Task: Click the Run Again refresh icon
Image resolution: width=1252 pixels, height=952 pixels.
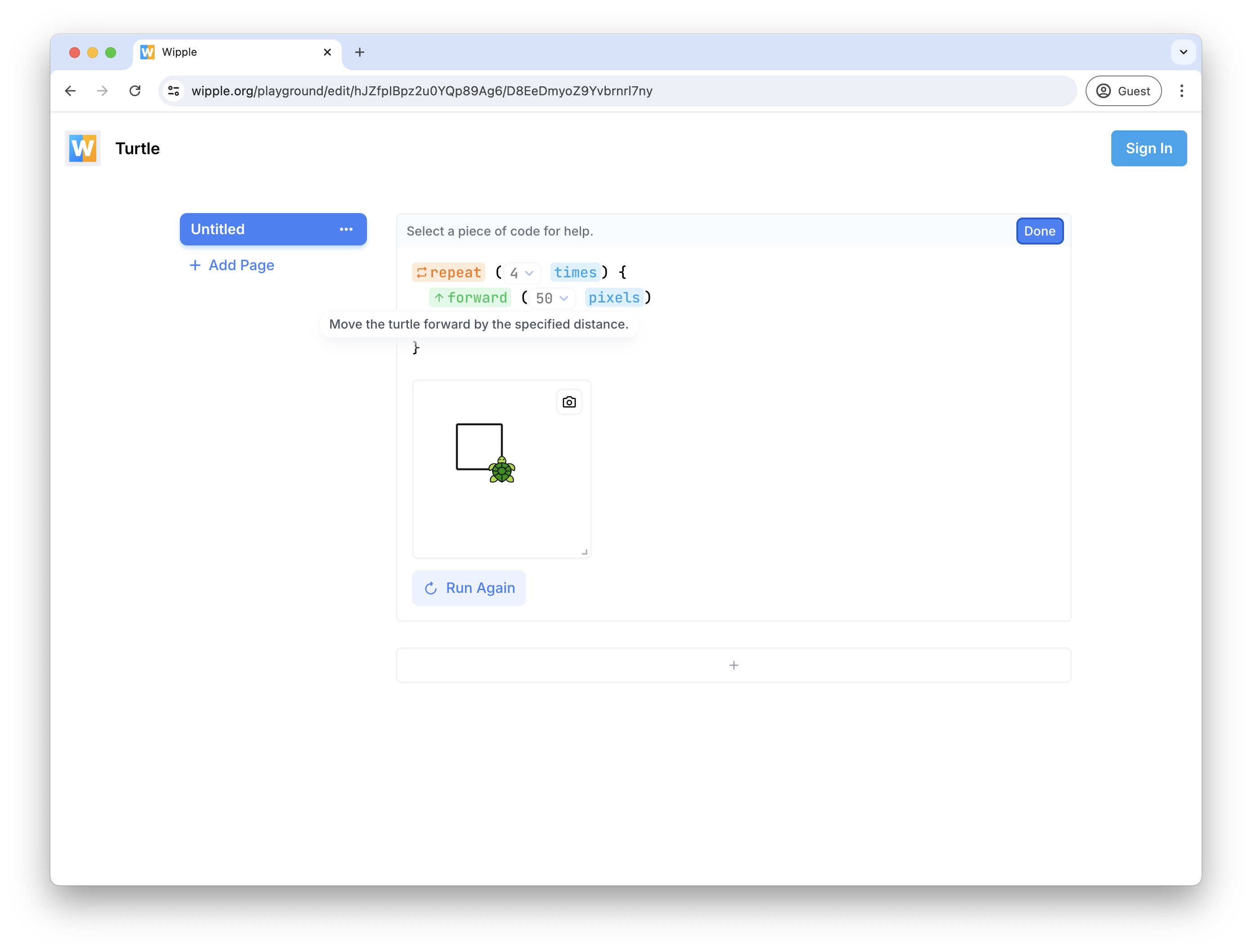Action: pyautogui.click(x=430, y=588)
